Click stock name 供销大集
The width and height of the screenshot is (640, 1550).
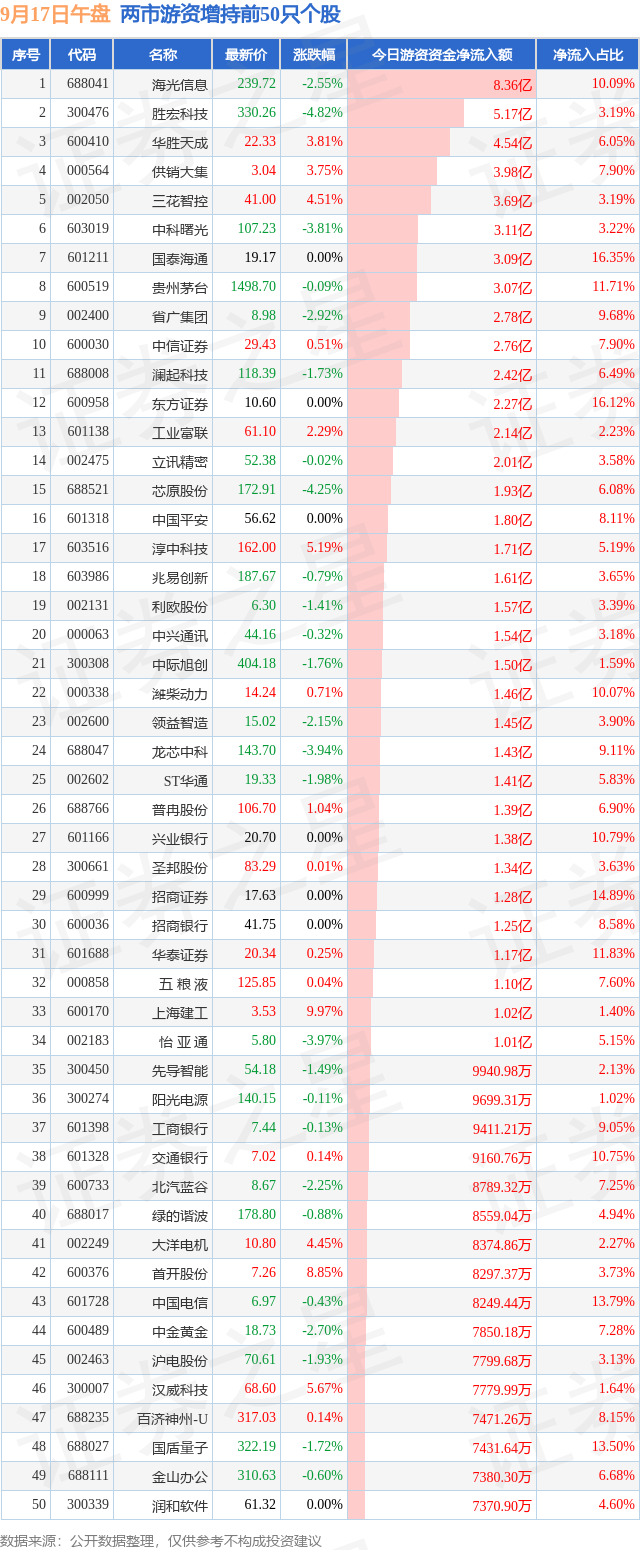[x=180, y=172]
